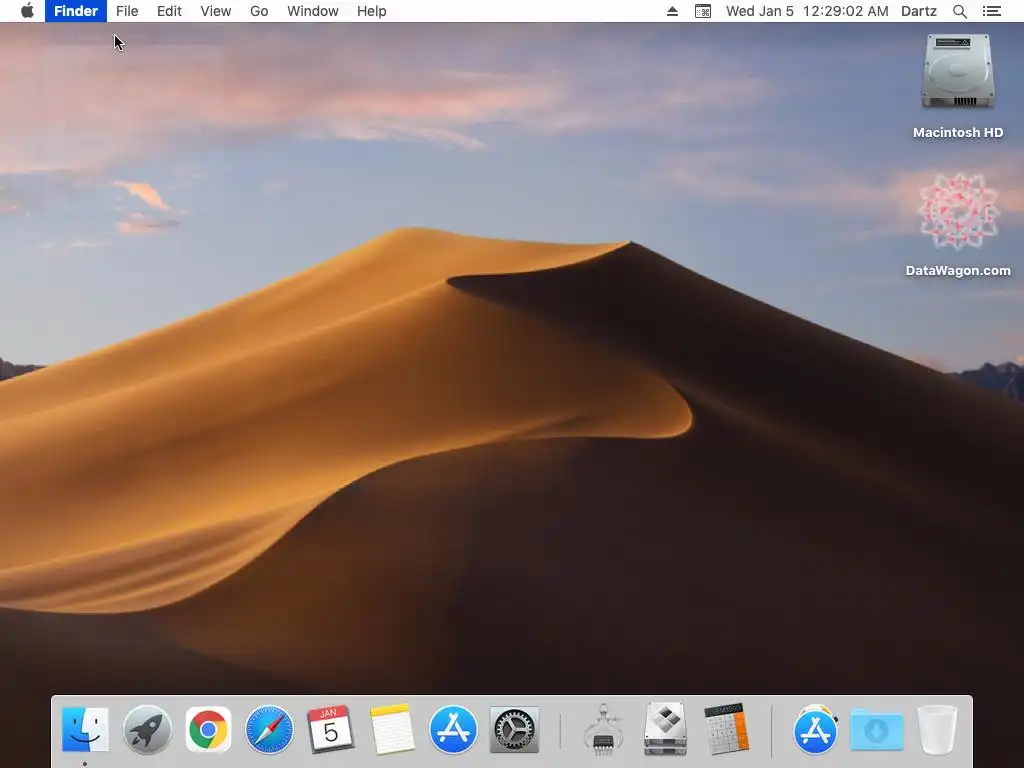Viewport: 1024px width, 768px height.
Task: Open the Trash in Dock
Action: click(938, 729)
